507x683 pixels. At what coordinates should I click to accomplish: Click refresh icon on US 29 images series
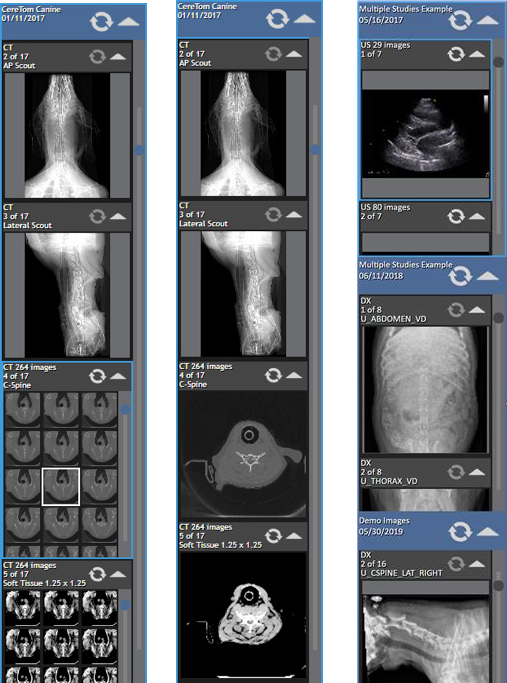pyautogui.click(x=456, y=54)
